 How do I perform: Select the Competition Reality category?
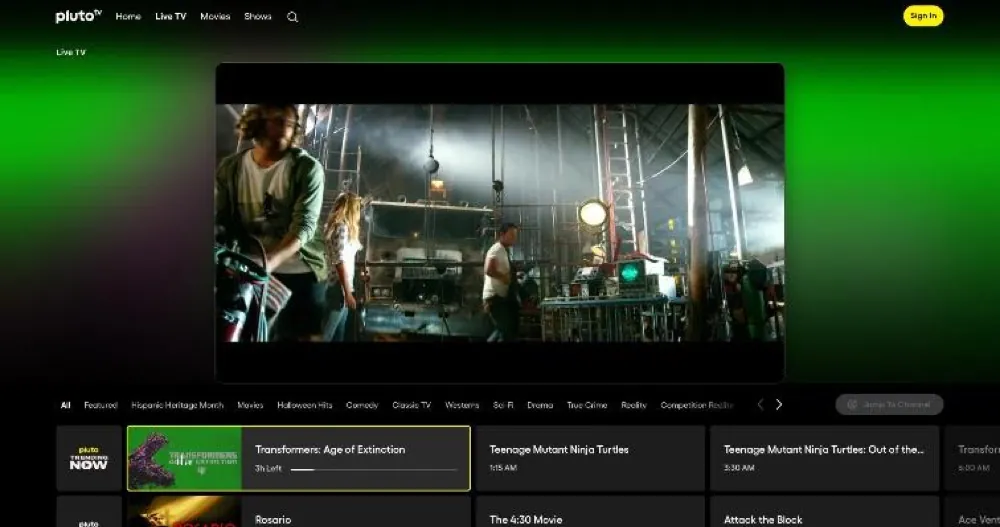pyautogui.click(x=697, y=405)
